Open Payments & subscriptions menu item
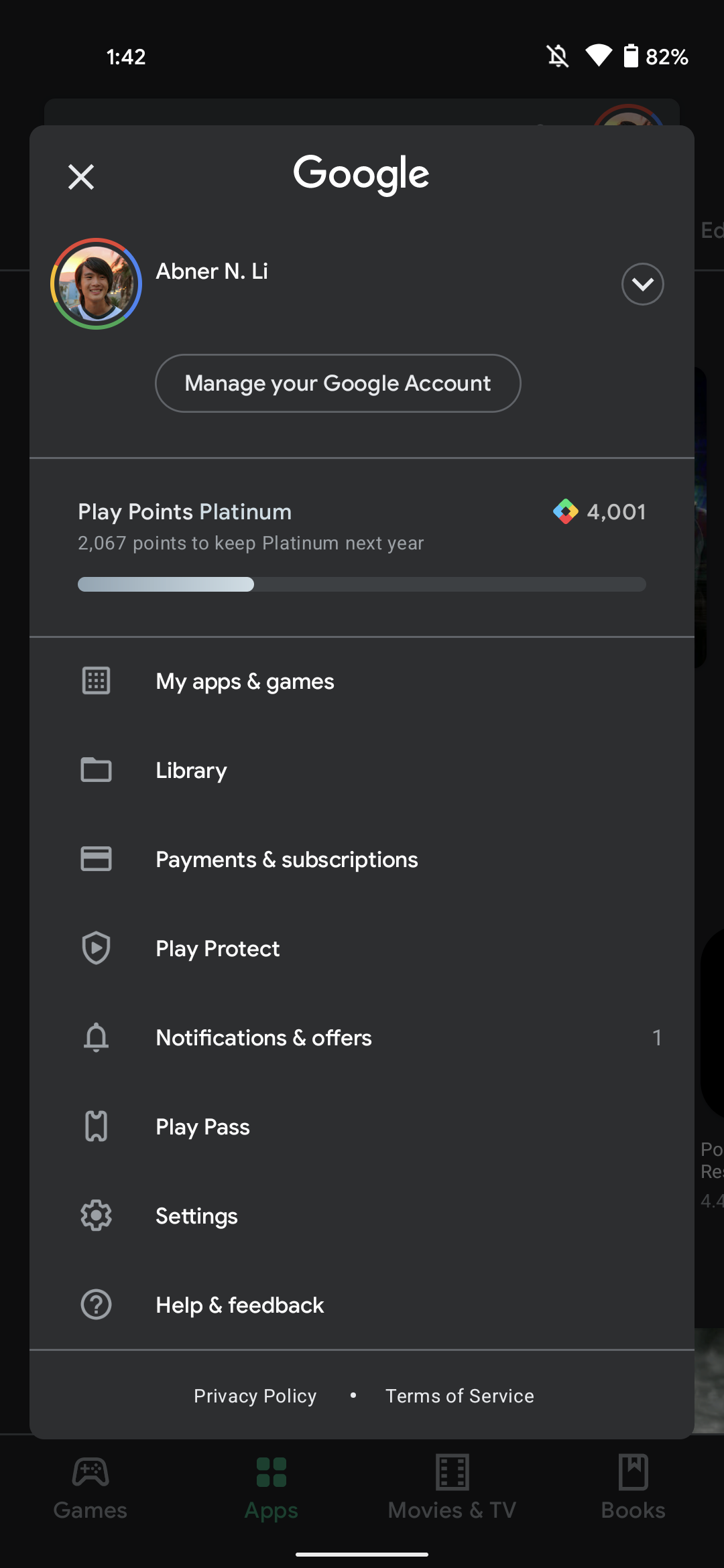 click(287, 860)
